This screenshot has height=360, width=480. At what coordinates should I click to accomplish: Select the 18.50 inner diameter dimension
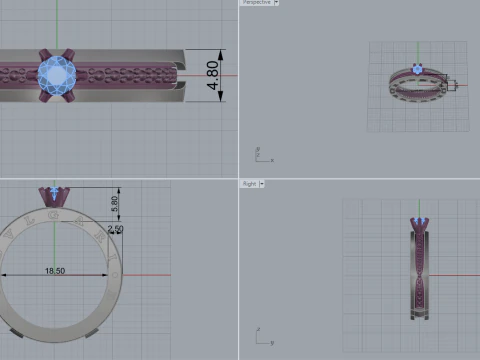pyautogui.click(x=55, y=271)
